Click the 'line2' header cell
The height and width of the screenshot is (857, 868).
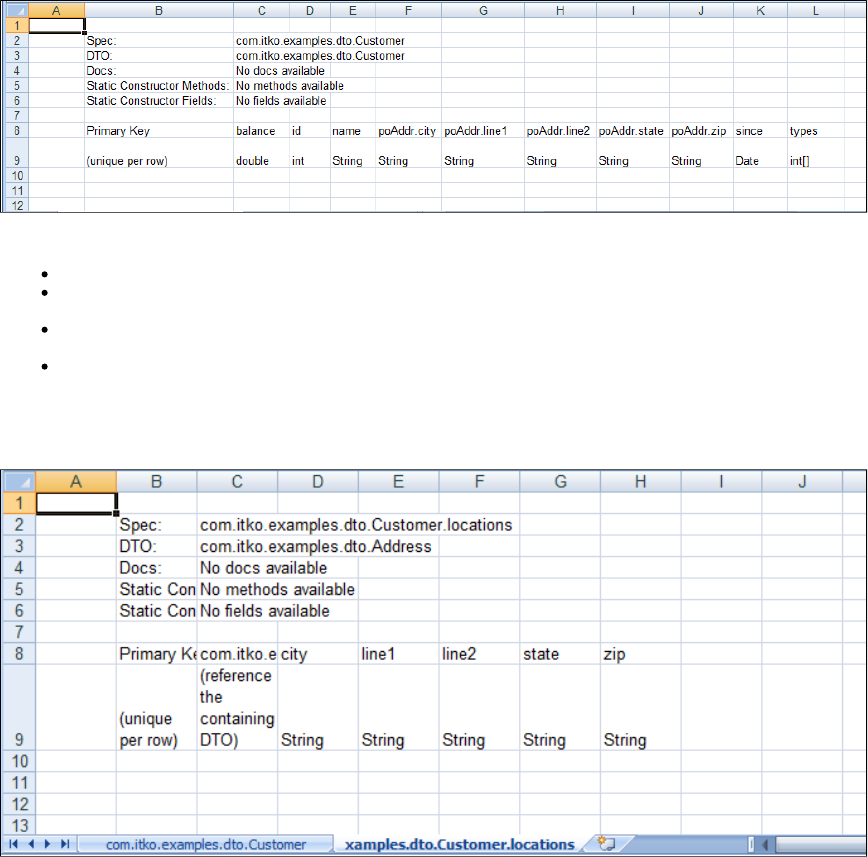(479, 654)
